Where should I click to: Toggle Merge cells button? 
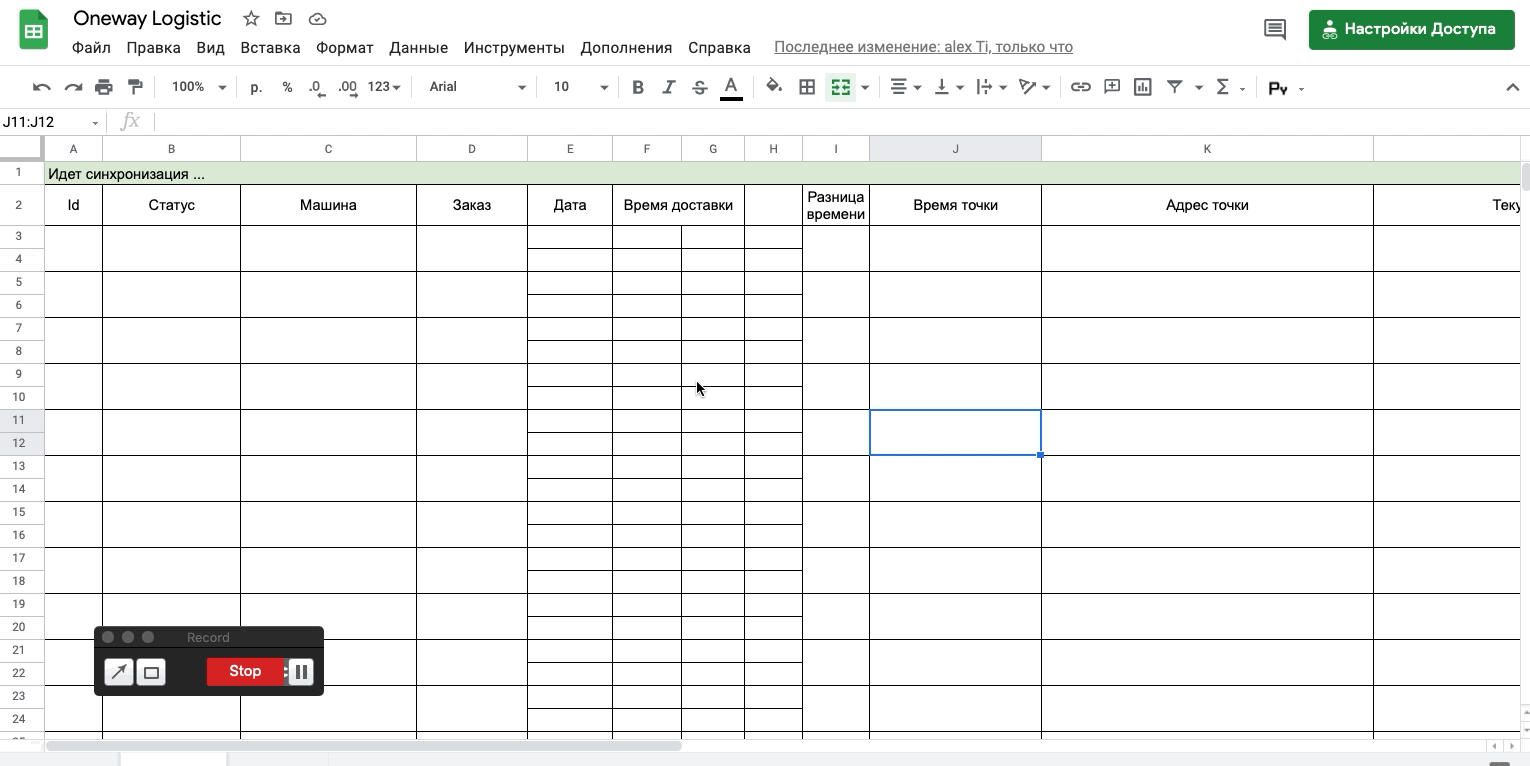pos(841,87)
